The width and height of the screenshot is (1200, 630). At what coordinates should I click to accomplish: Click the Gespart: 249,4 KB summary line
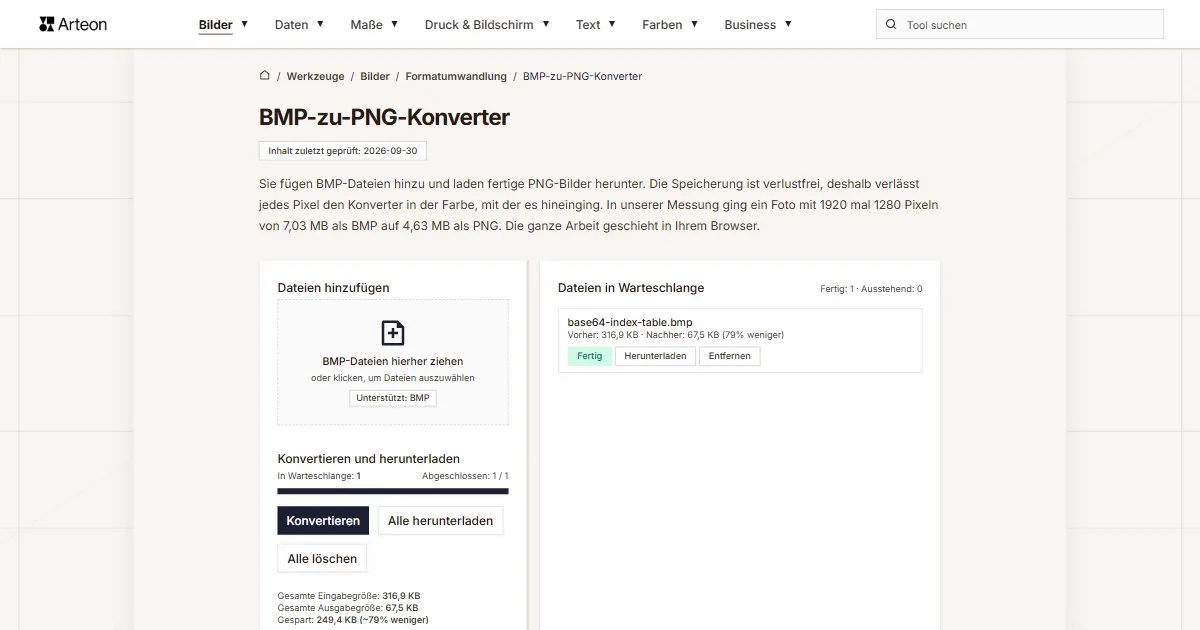click(353, 620)
